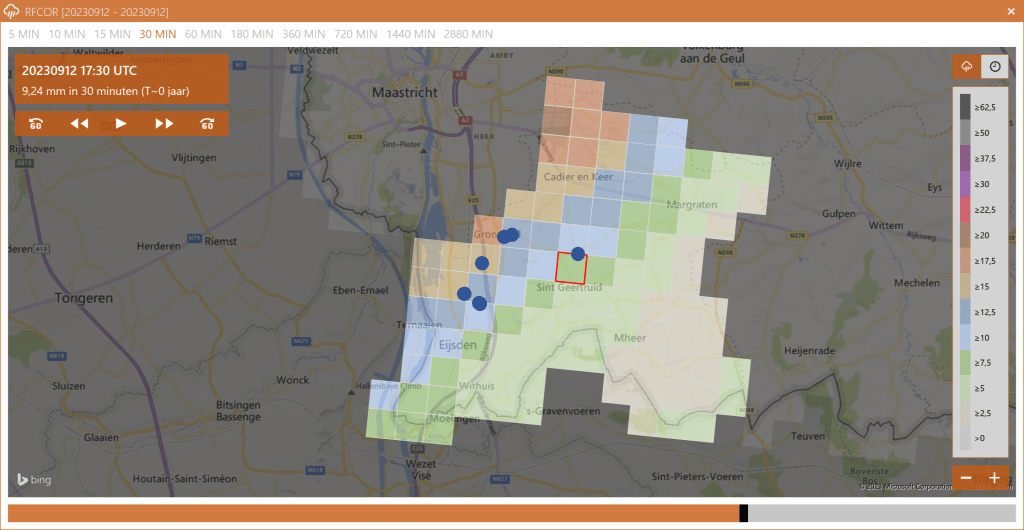Click the black marker on the timeline bar
This screenshot has width=1024, height=530.
coord(743,513)
